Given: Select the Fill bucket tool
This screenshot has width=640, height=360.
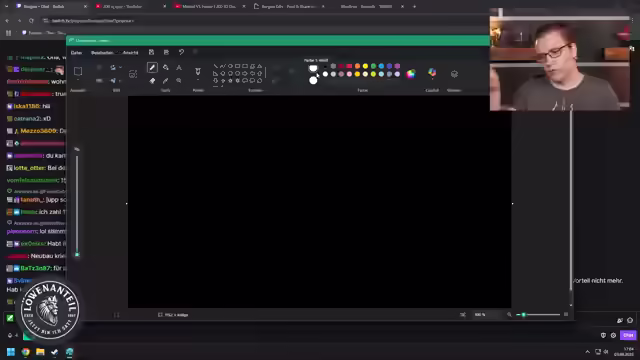Looking at the screenshot, I should coord(165,68).
